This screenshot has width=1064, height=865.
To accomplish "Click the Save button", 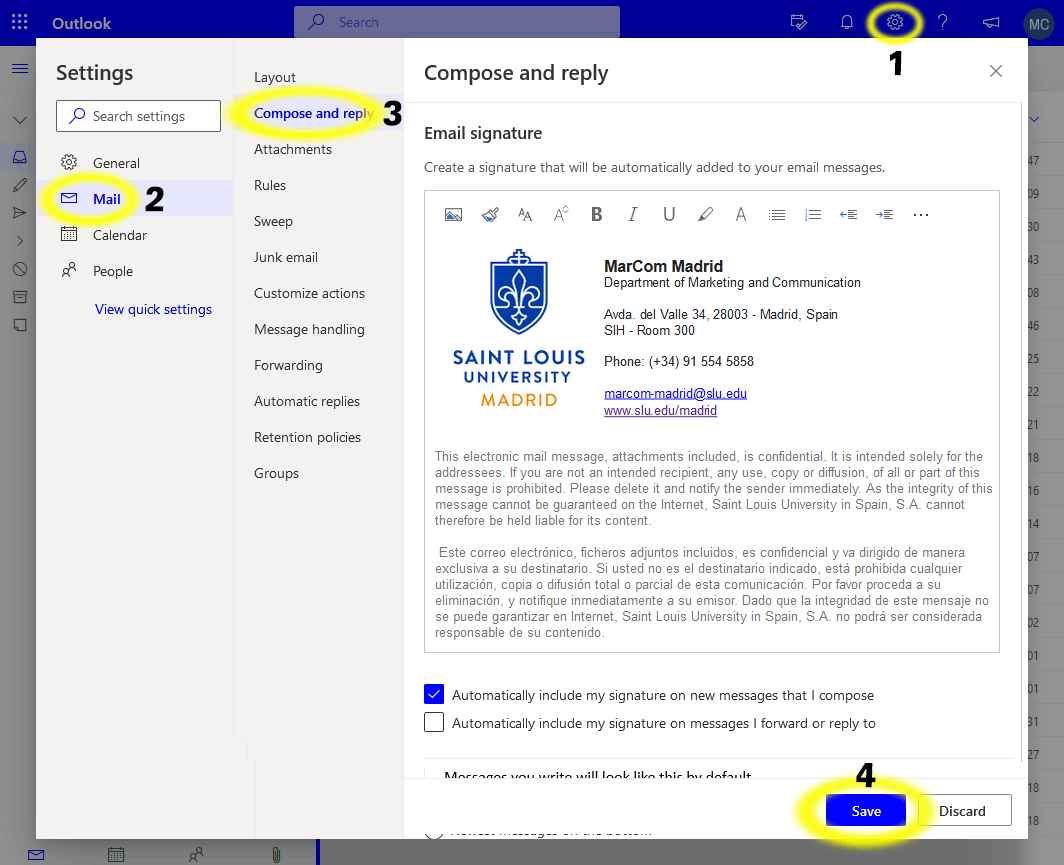I will (x=866, y=811).
